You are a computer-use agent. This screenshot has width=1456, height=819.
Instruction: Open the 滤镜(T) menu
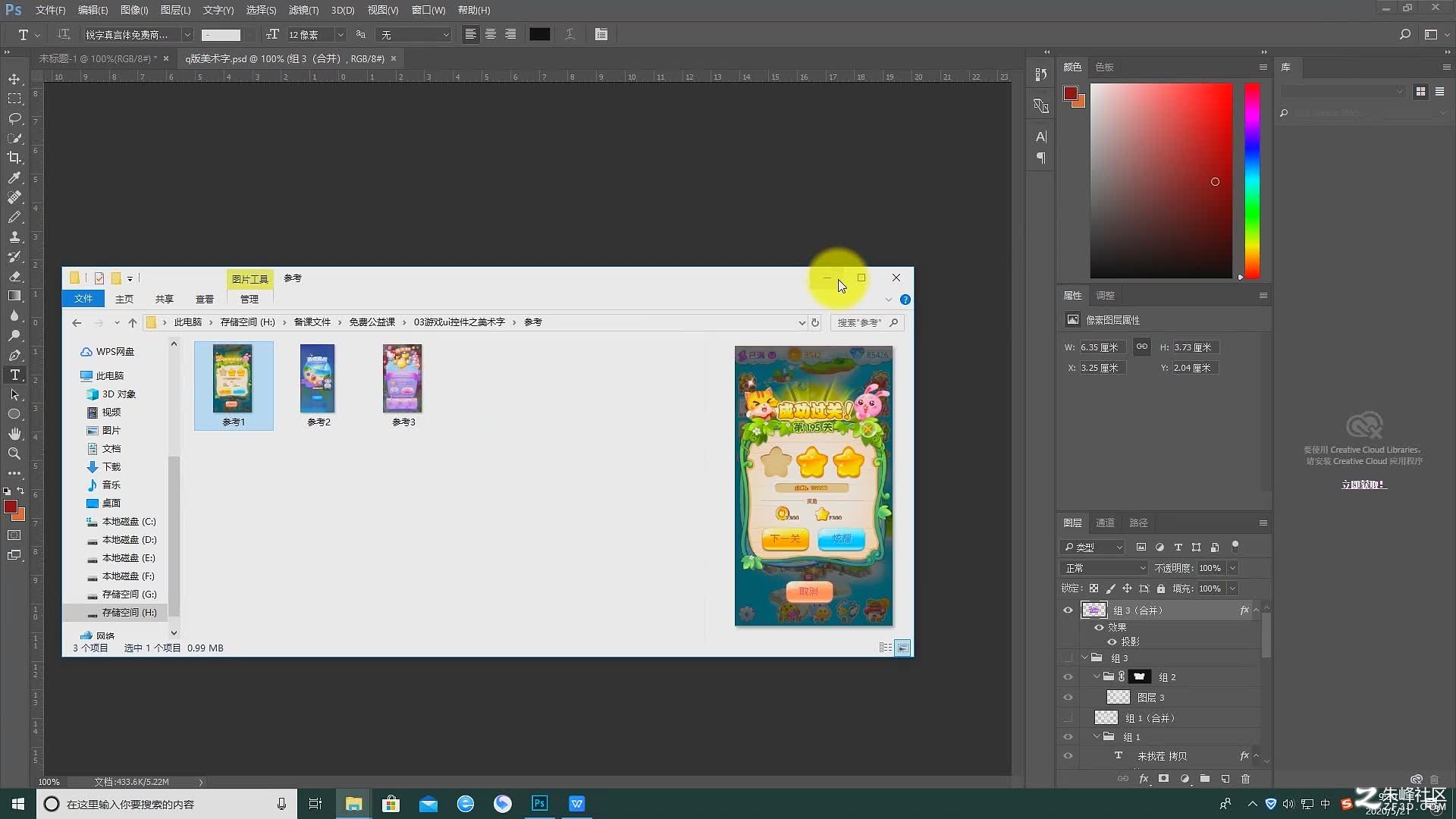(x=303, y=10)
